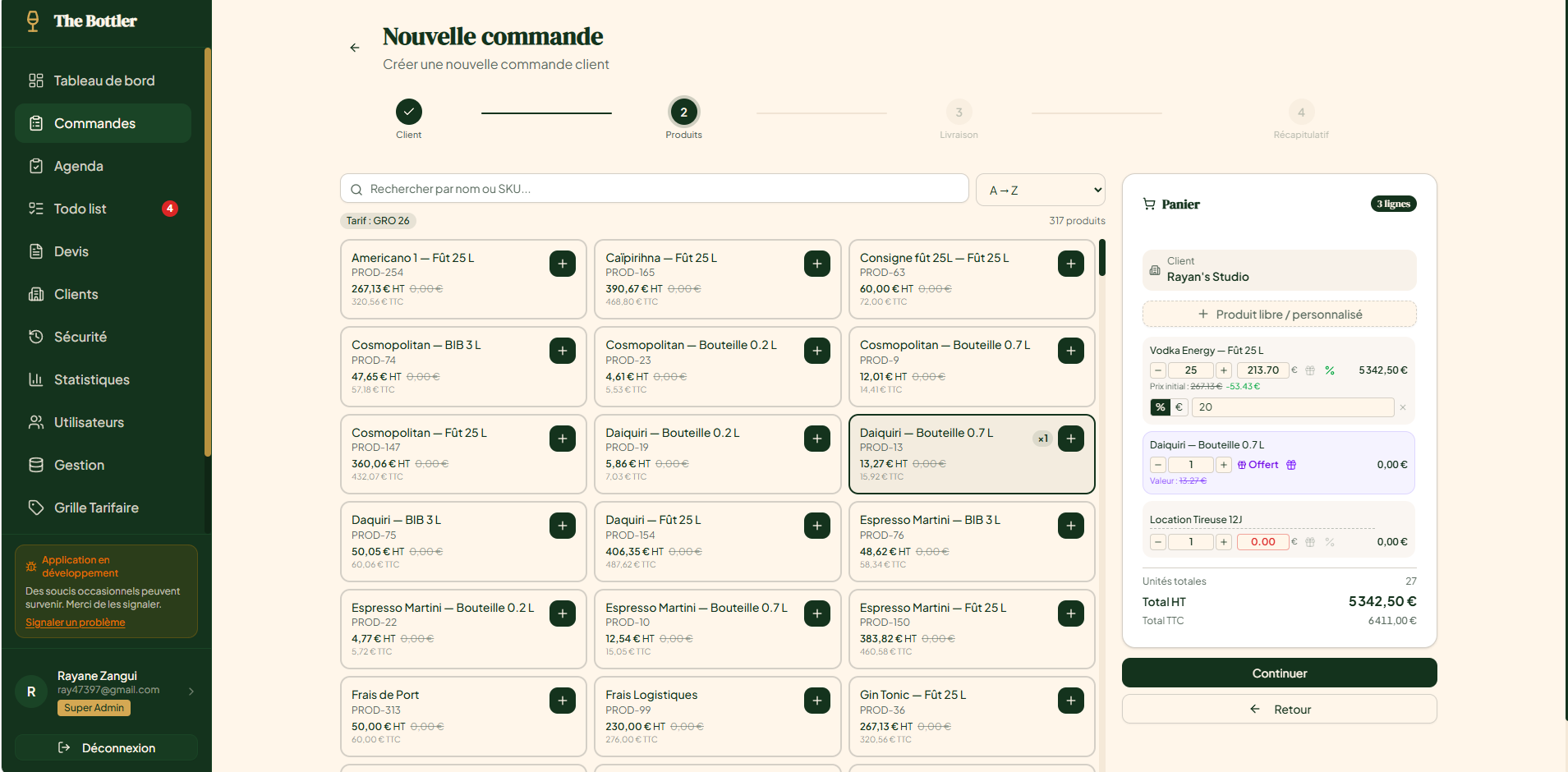Add Espresso Martini BIB 3 L to cart
This screenshot has width=1568, height=772.
coord(1071,526)
